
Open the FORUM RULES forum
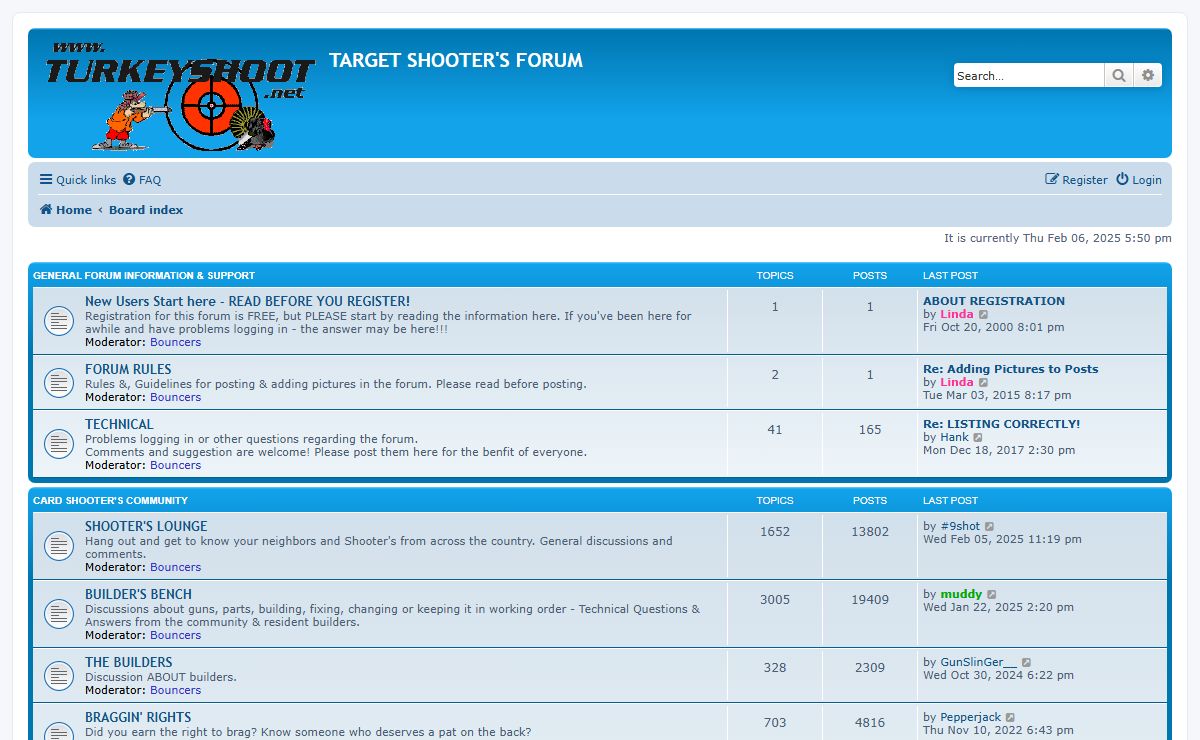click(128, 369)
